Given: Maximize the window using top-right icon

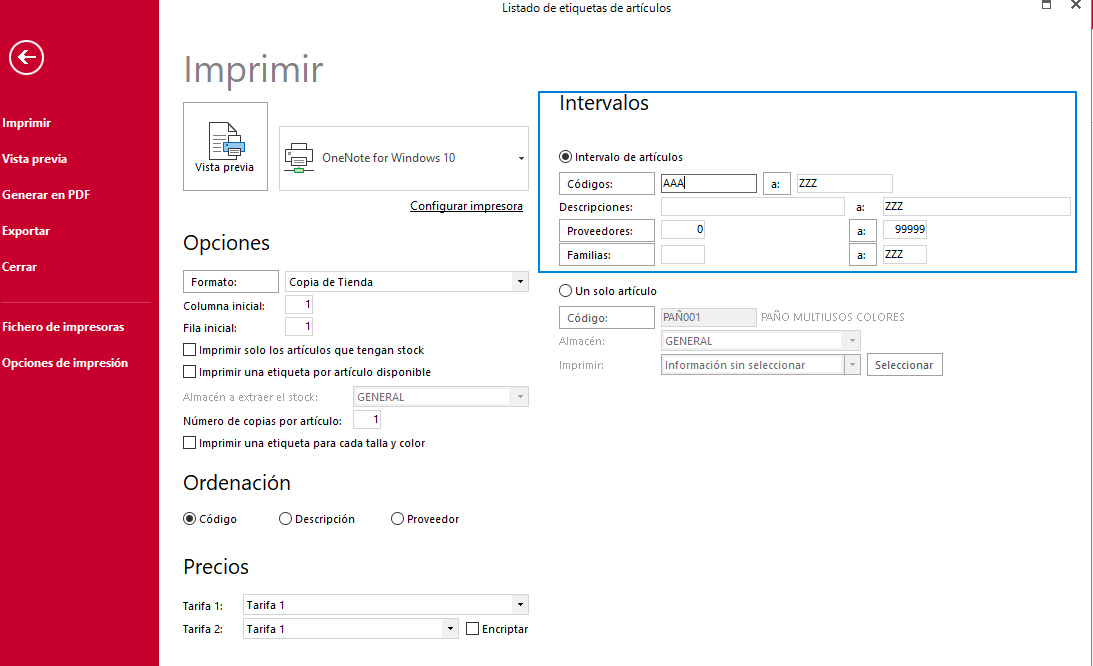Looking at the screenshot, I should [x=1046, y=5].
